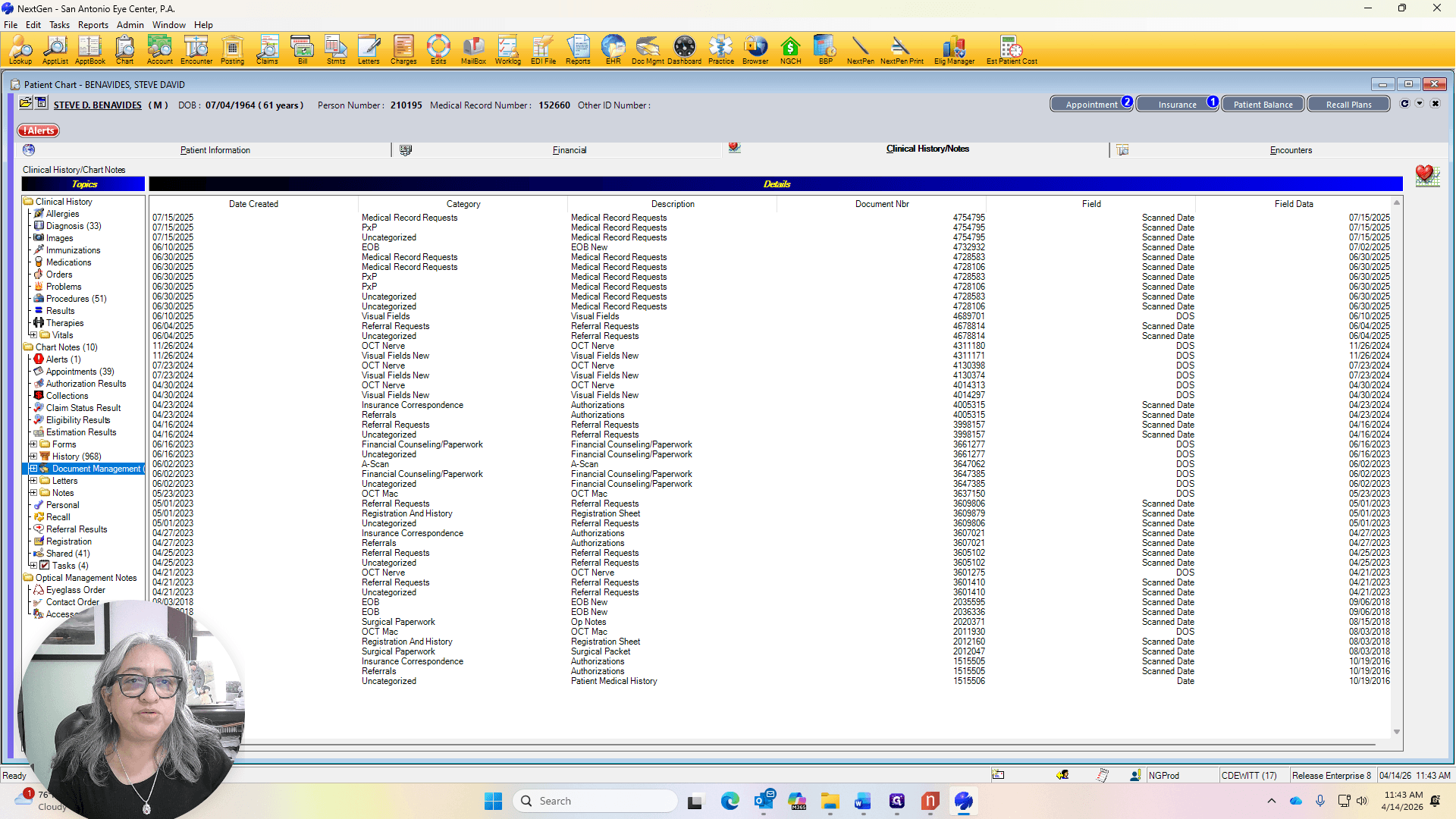1456x819 pixels.
Task: Expand the Vitals tree node
Action: (33, 334)
